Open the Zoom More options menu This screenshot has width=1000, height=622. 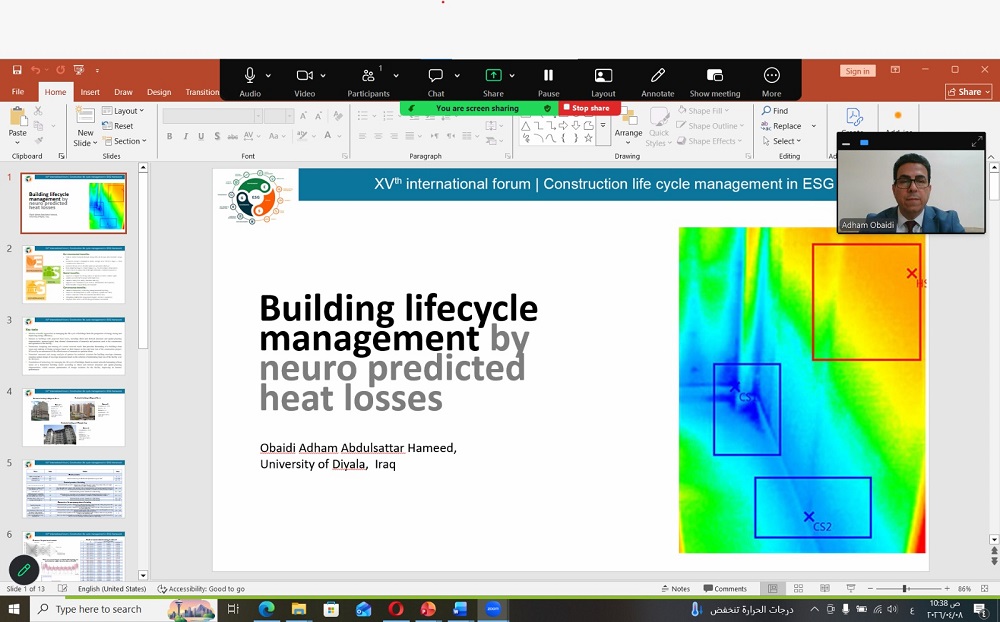[x=771, y=76]
